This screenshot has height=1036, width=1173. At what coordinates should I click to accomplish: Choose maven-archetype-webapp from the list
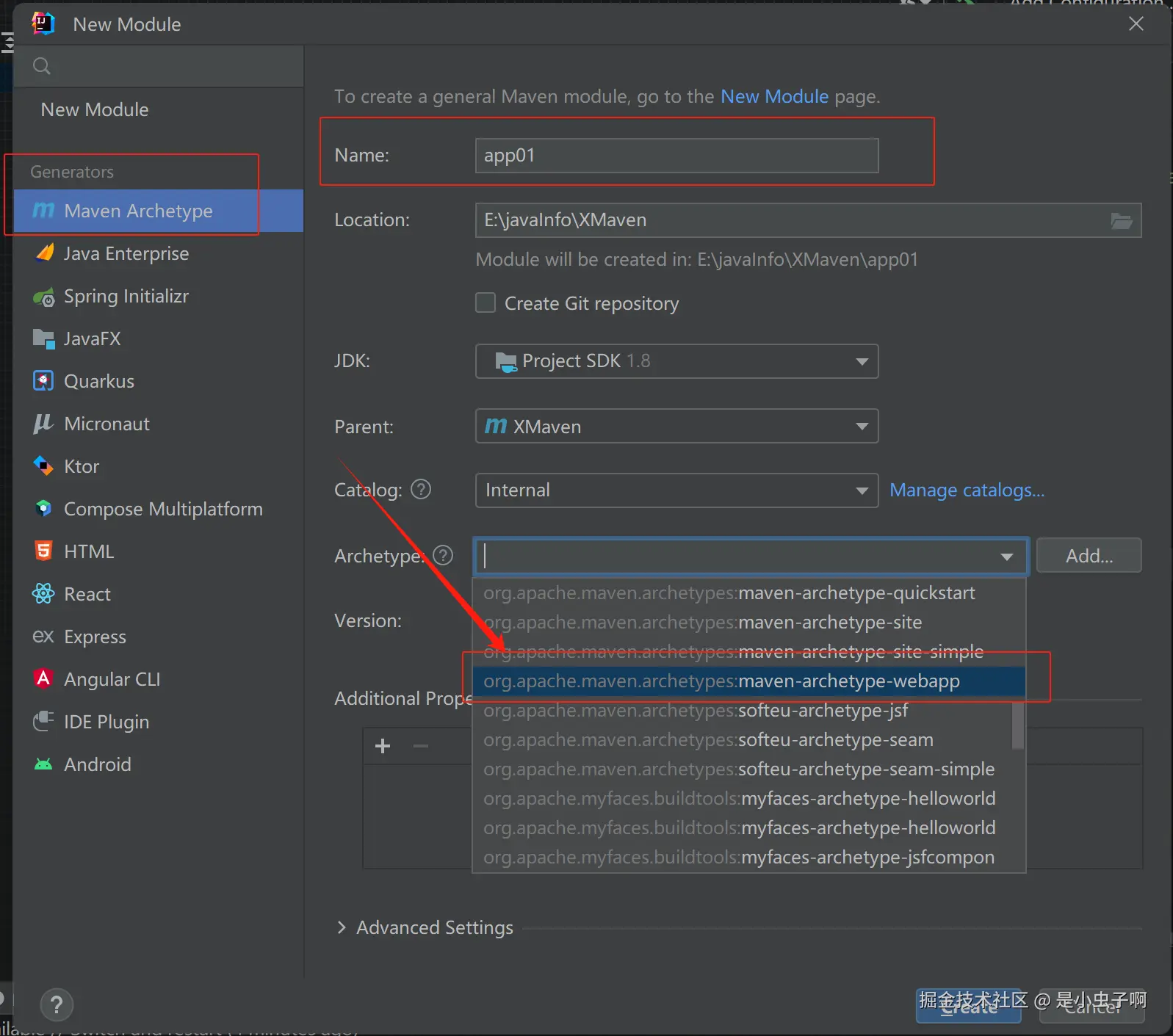[748, 681]
